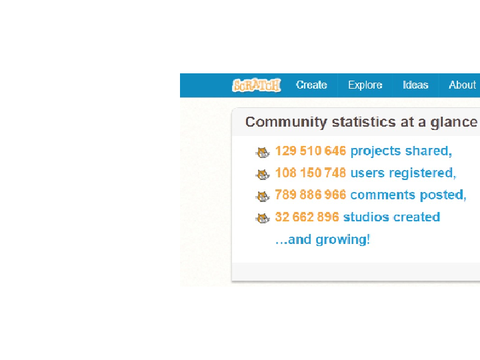
Task: Click the 108 150 748 users count
Action: tap(311, 173)
